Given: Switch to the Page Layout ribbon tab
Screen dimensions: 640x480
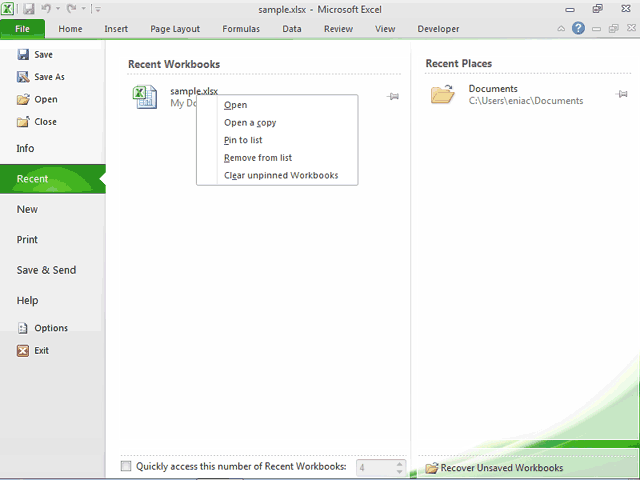Looking at the screenshot, I should (175, 29).
